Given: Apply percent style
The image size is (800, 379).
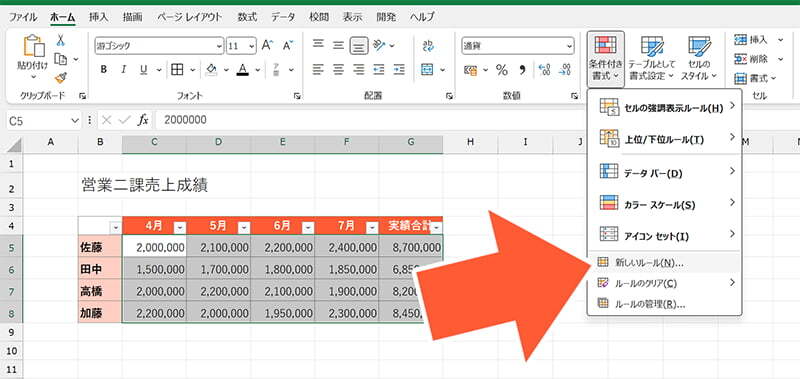Looking at the screenshot, I should (502, 70).
